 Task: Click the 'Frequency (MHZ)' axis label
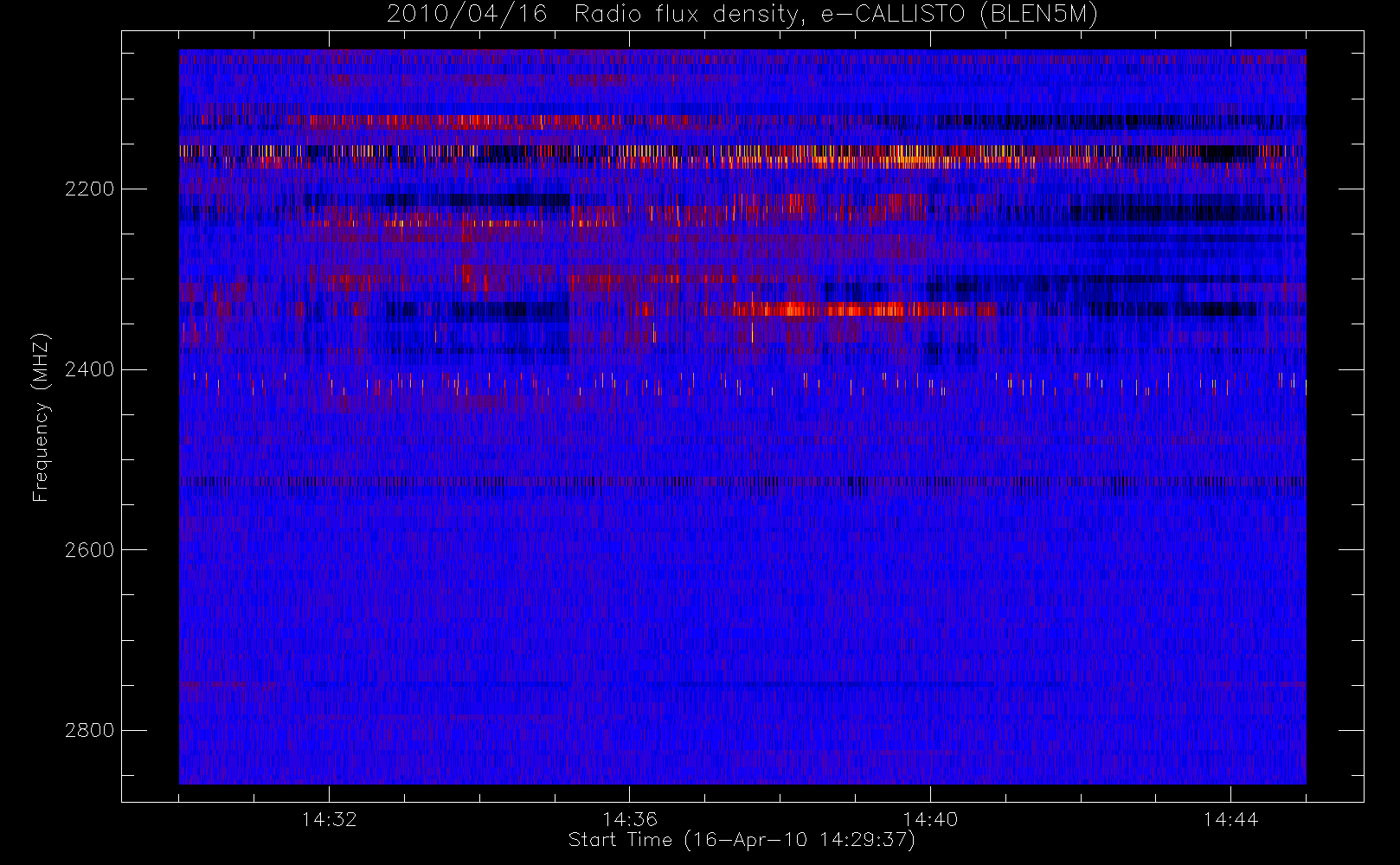point(40,418)
